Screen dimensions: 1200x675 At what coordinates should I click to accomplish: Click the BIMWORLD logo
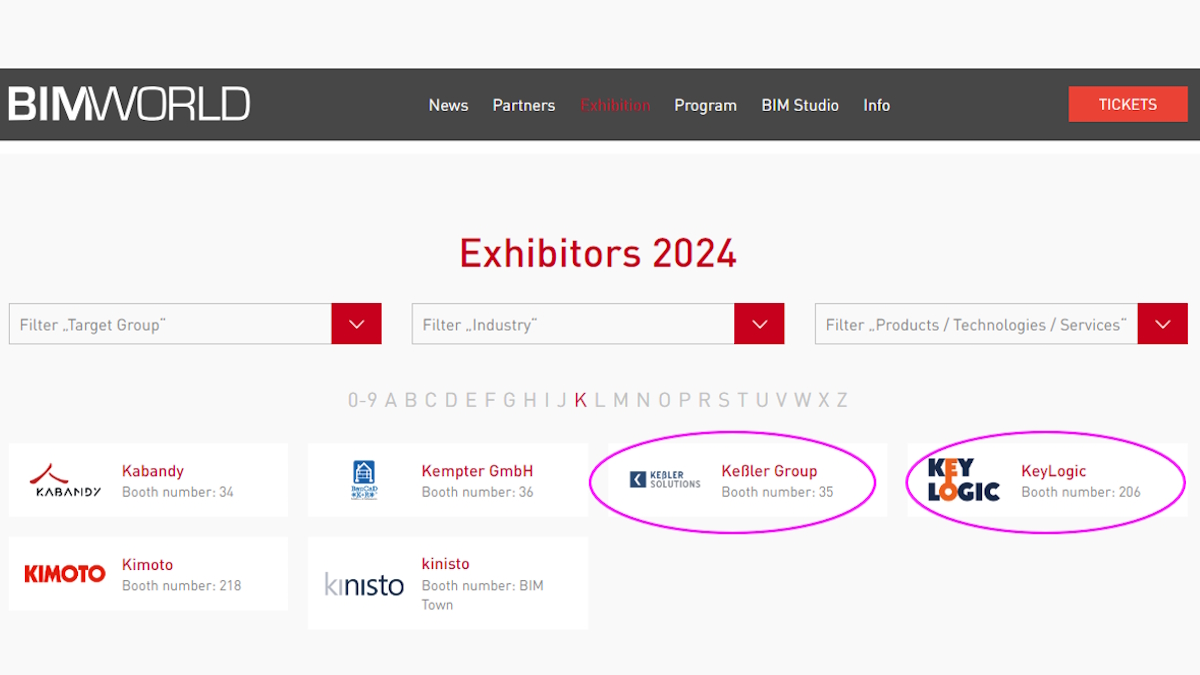pos(129,104)
